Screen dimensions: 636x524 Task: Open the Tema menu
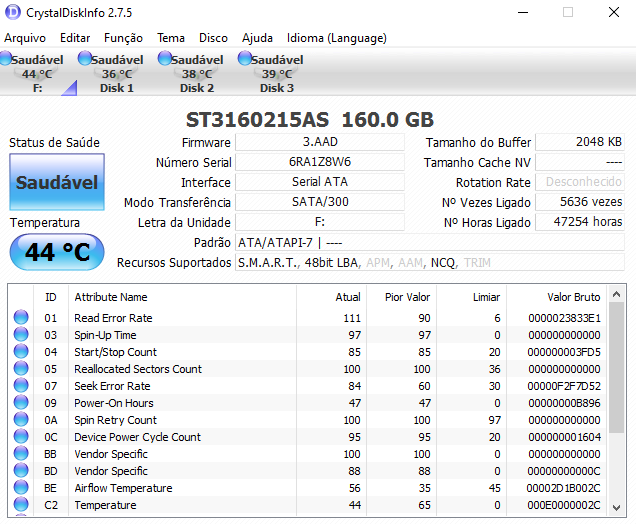(x=171, y=38)
